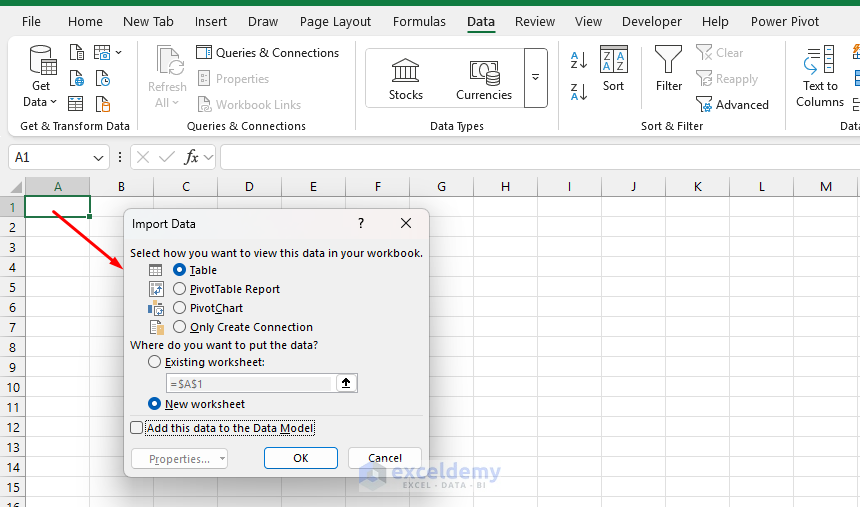Open Existing Connections icon
860x507 pixels.
point(103,104)
